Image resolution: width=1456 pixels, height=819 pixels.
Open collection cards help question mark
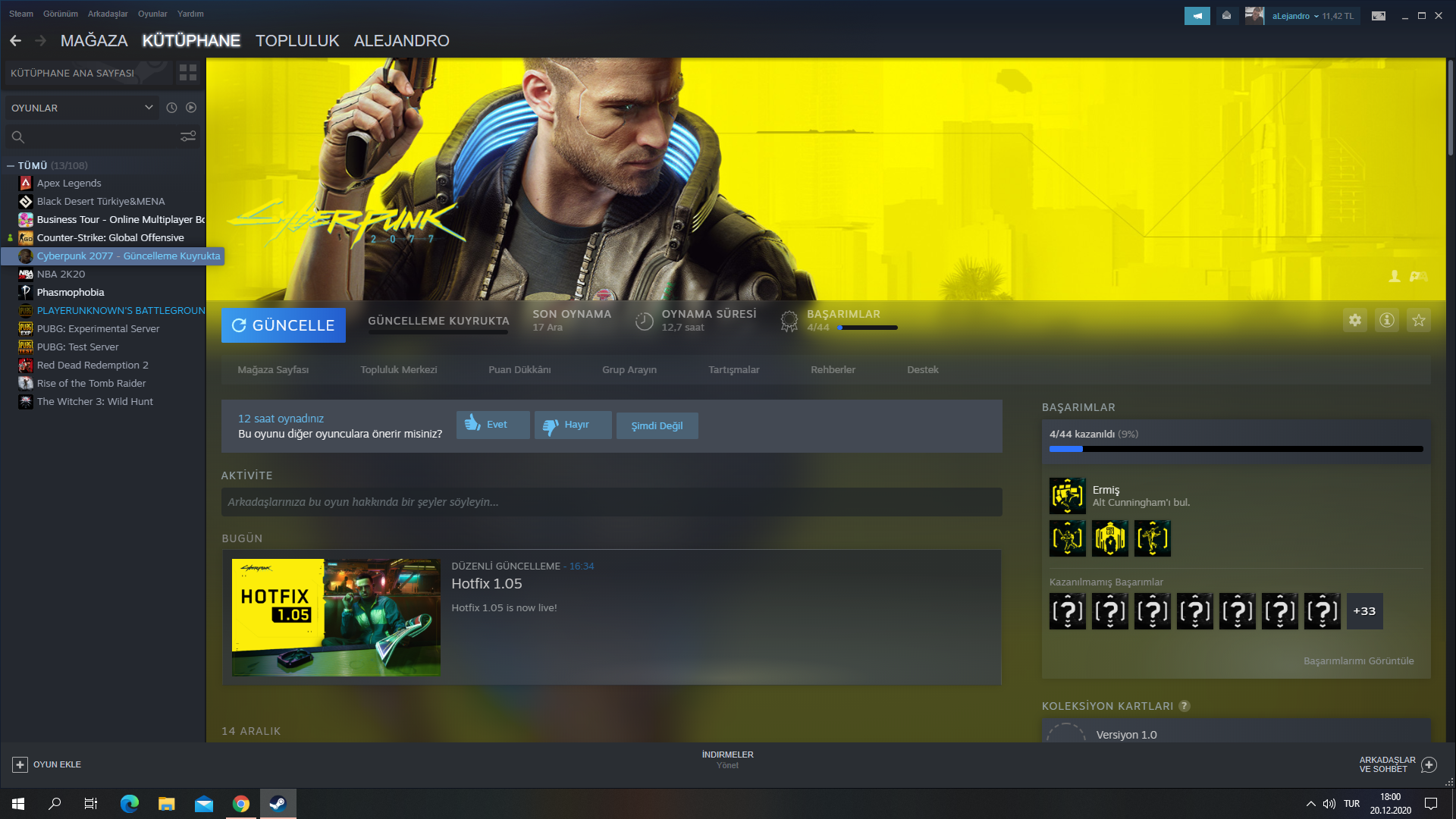coord(1185,706)
